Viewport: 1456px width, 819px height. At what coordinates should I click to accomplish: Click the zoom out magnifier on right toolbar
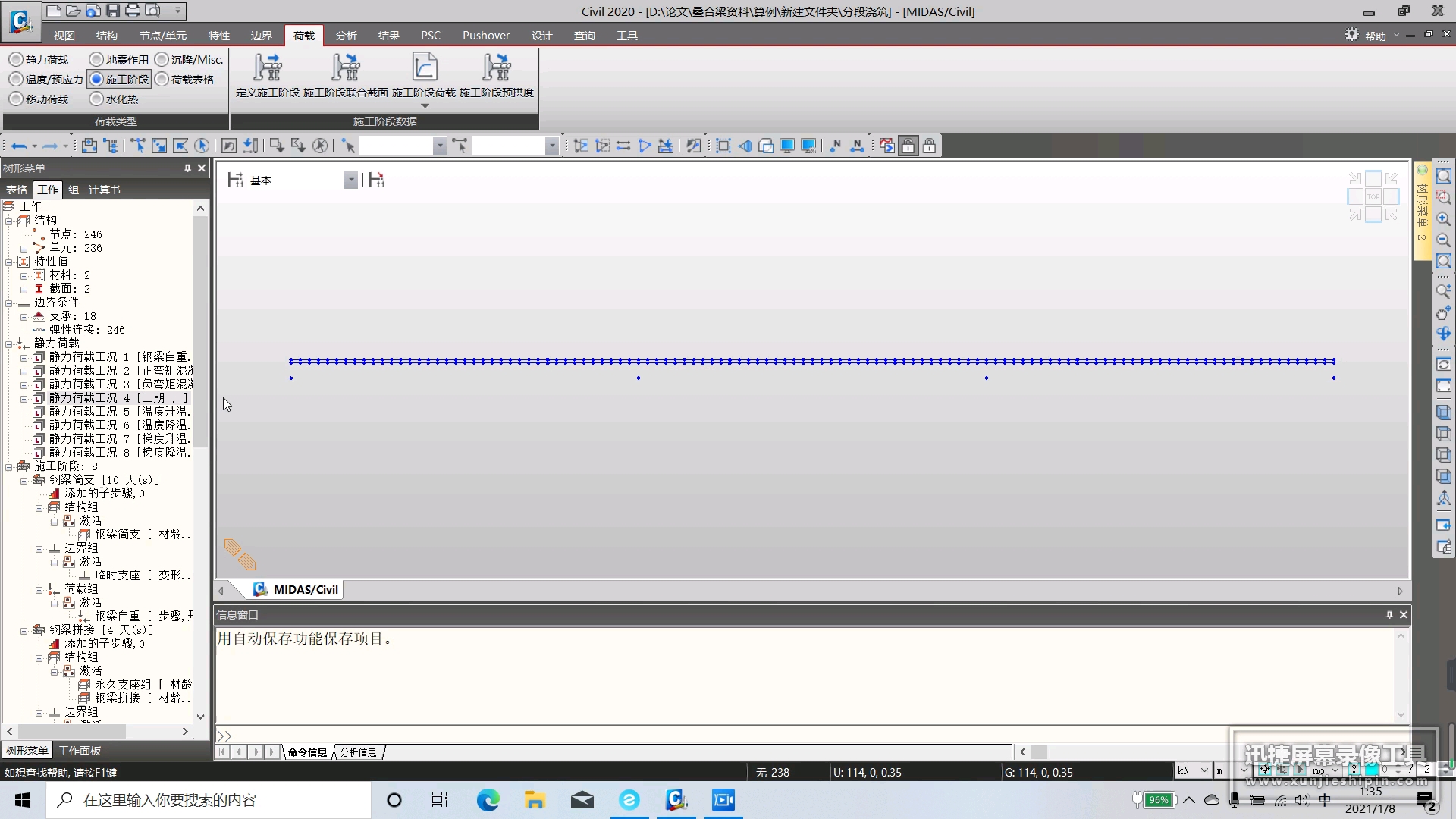click(1444, 240)
